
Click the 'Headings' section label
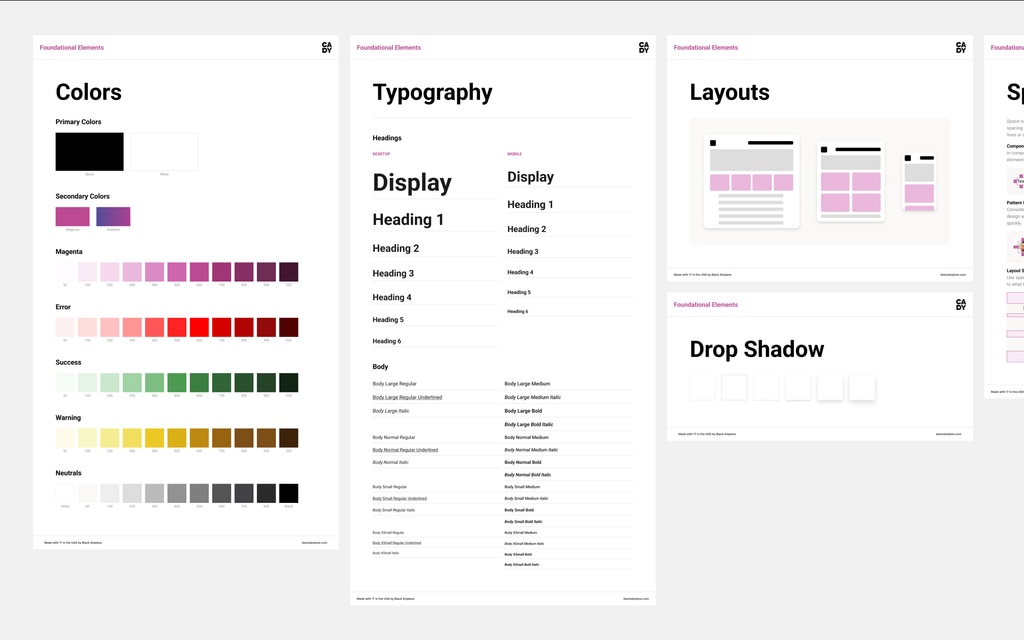(x=387, y=138)
